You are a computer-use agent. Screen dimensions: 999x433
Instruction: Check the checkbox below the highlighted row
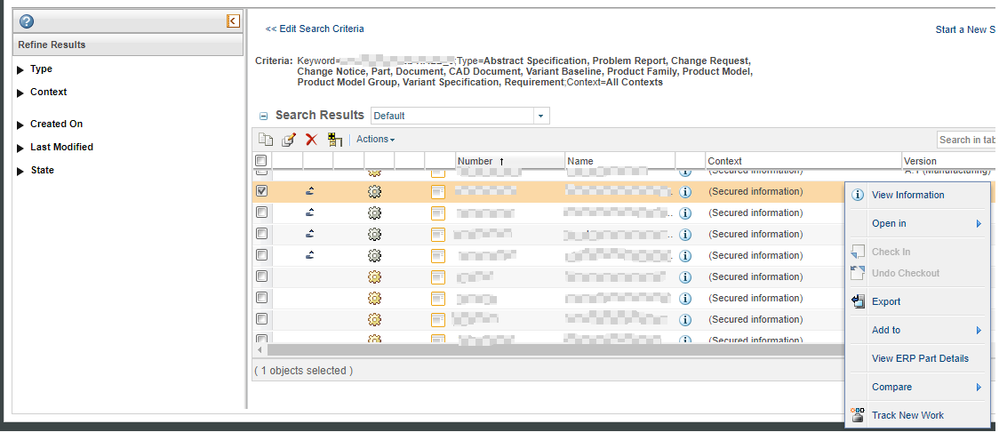[x=261, y=213]
